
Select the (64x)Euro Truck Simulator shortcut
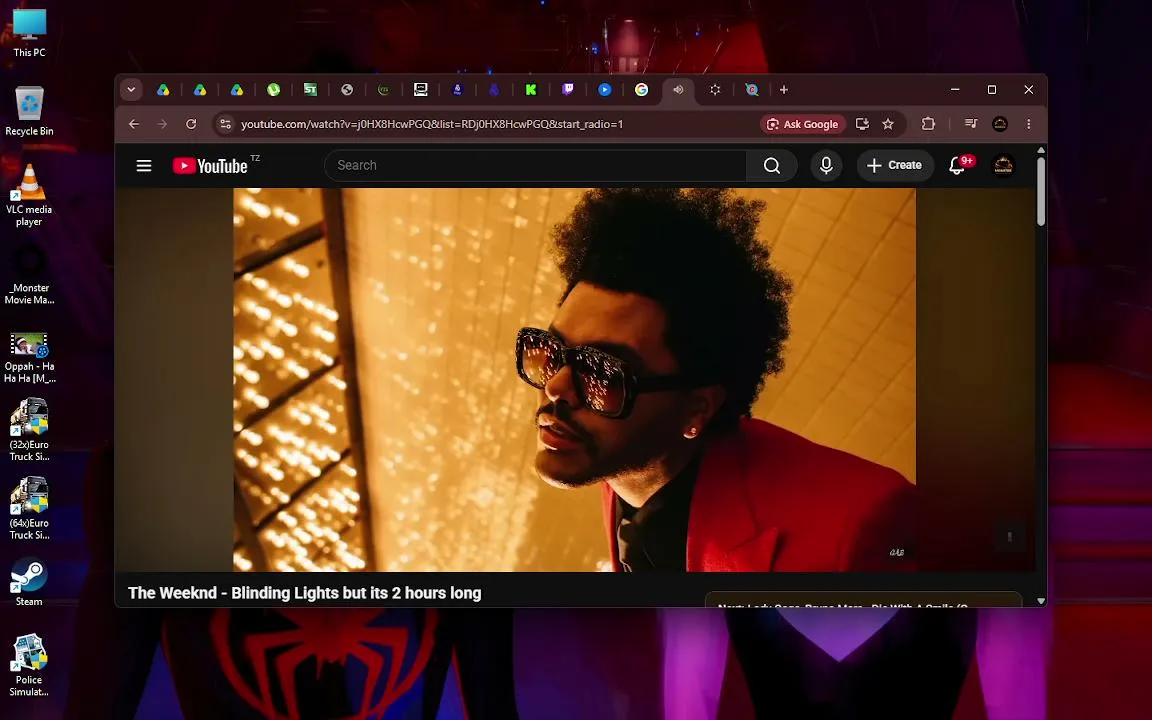click(x=29, y=508)
